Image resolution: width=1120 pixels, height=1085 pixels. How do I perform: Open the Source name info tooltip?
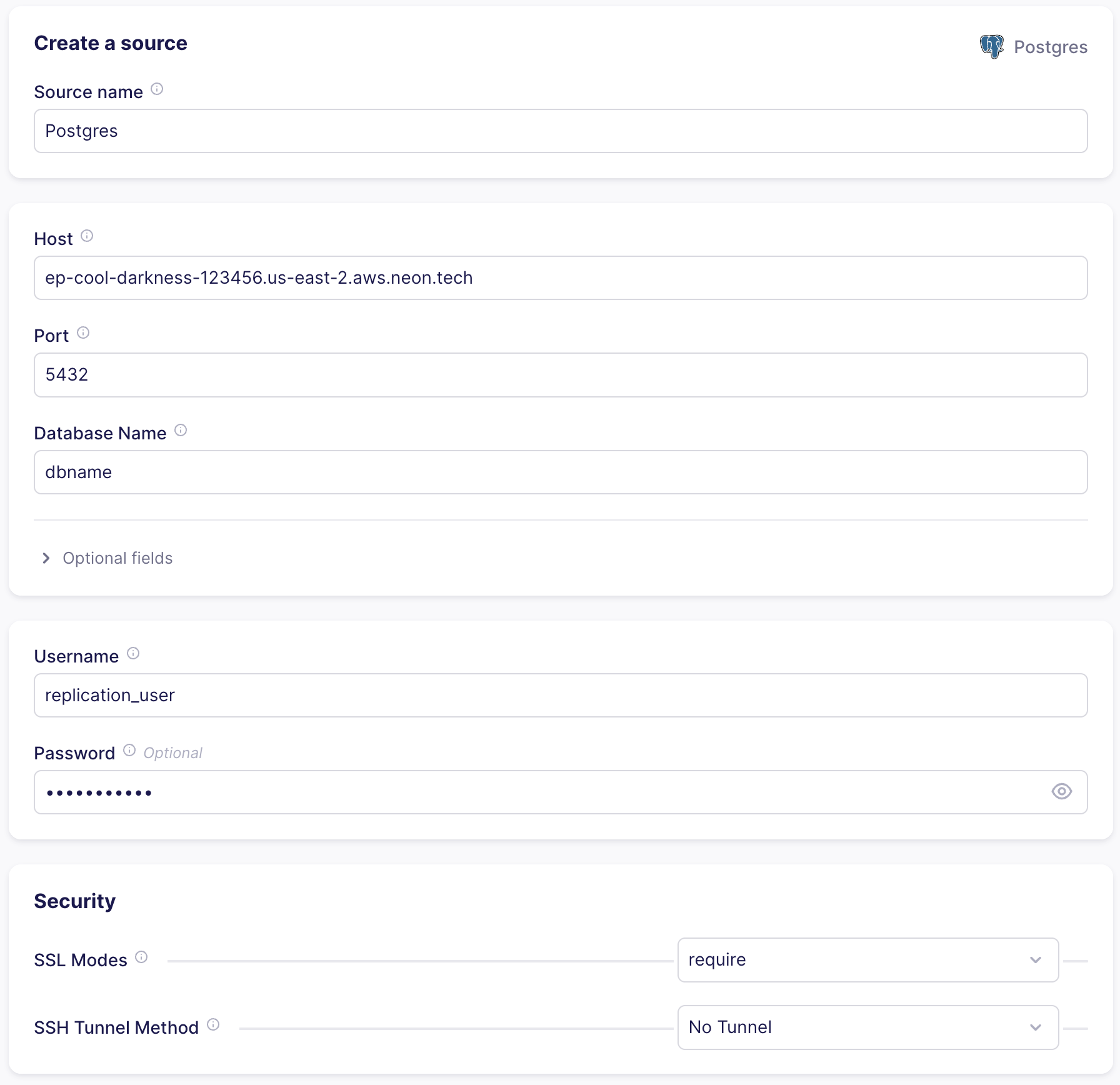(x=157, y=89)
